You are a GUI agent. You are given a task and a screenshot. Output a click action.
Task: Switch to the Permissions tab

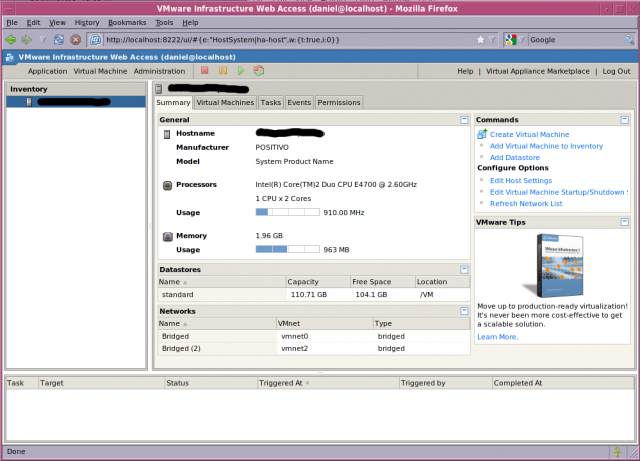pyautogui.click(x=339, y=102)
